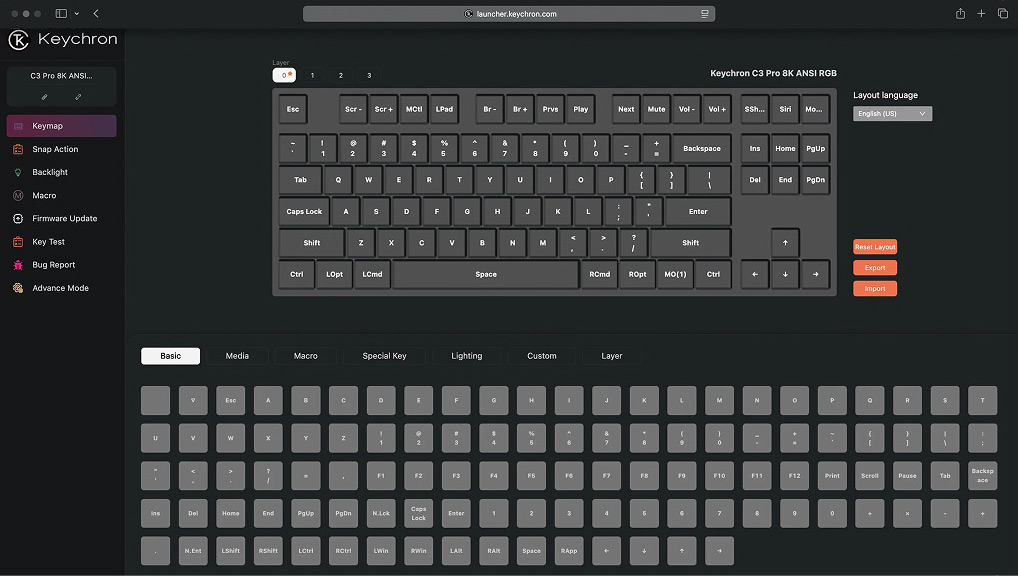1018x576 pixels.
Task: Click the Export button
Action: click(875, 268)
